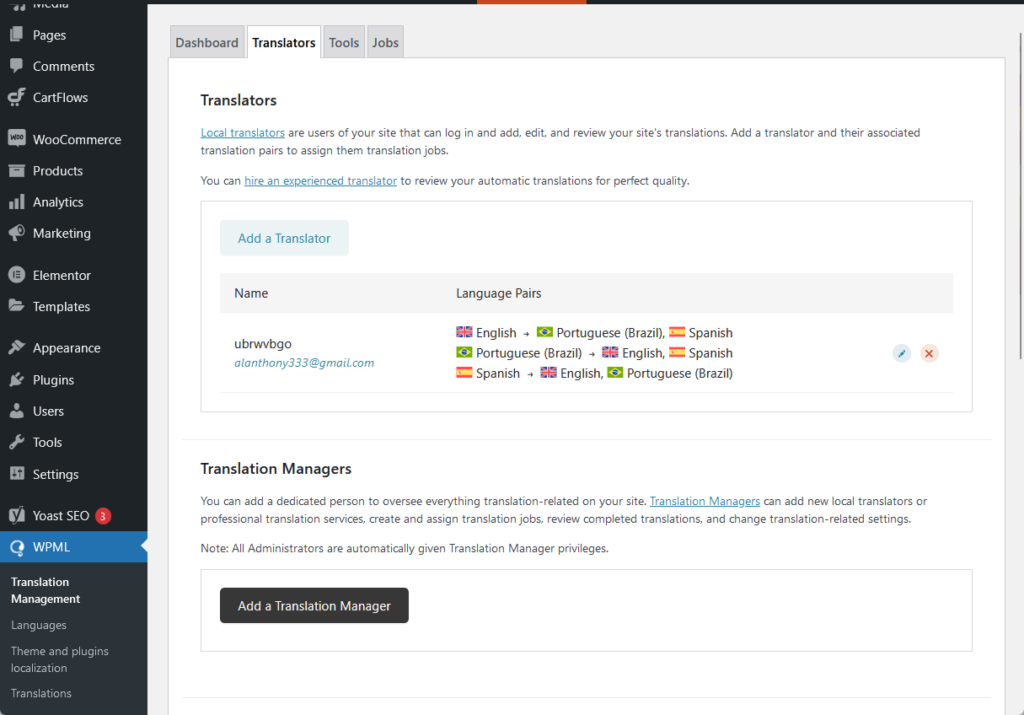Open the 'hire an experienced translator' link

320,181
